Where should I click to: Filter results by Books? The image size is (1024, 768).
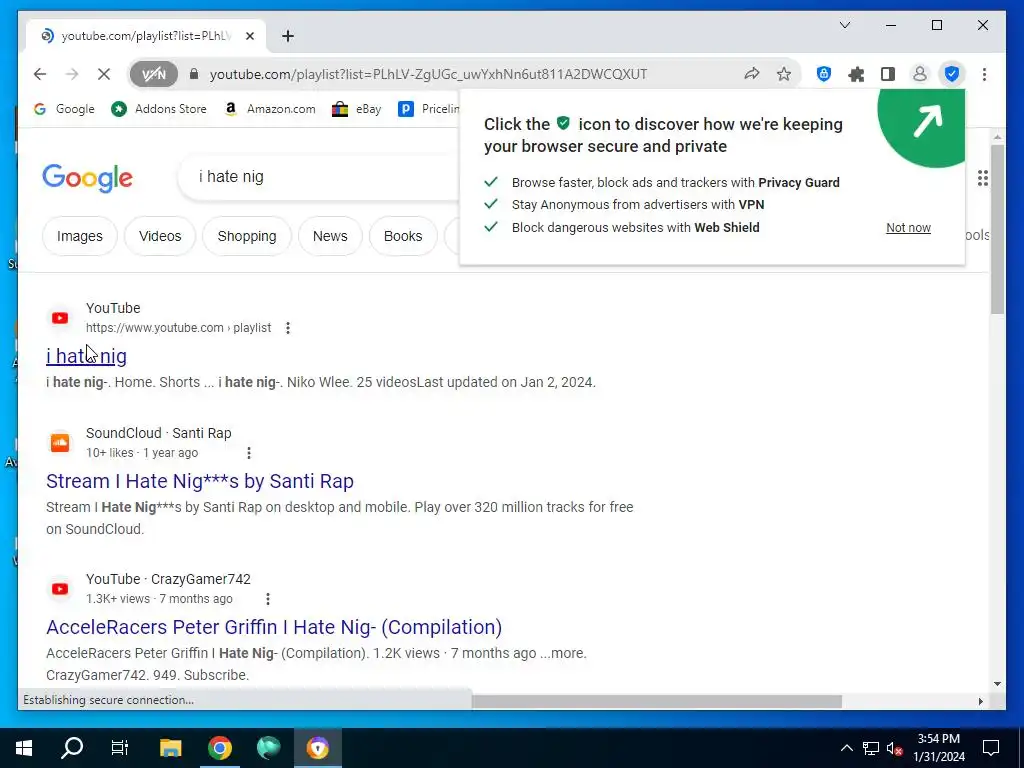tap(403, 236)
